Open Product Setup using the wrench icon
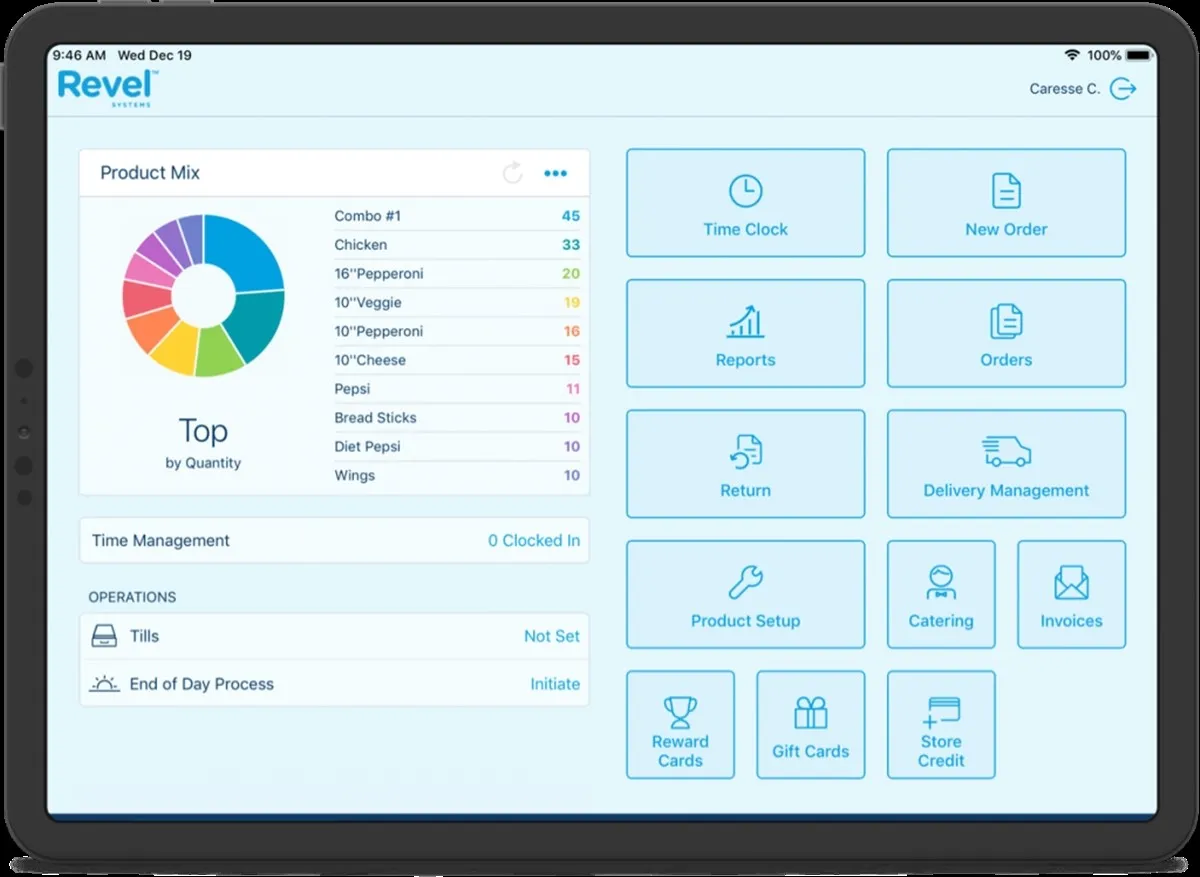The width and height of the screenshot is (1200, 877). coord(745,581)
